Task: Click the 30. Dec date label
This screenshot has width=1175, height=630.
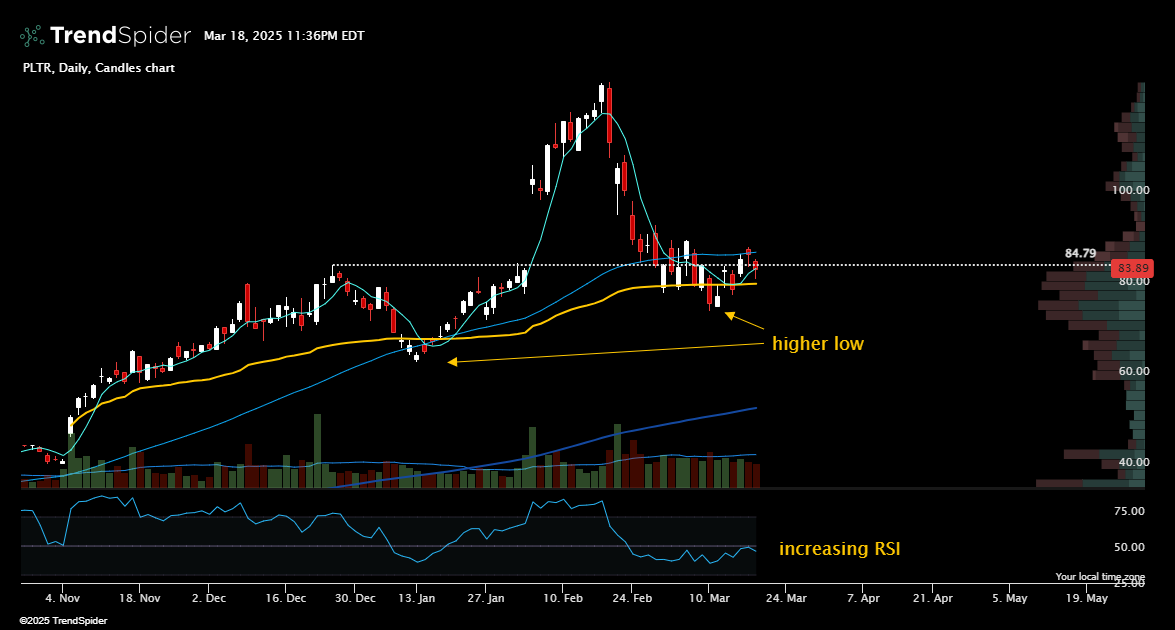Action: 355,598
